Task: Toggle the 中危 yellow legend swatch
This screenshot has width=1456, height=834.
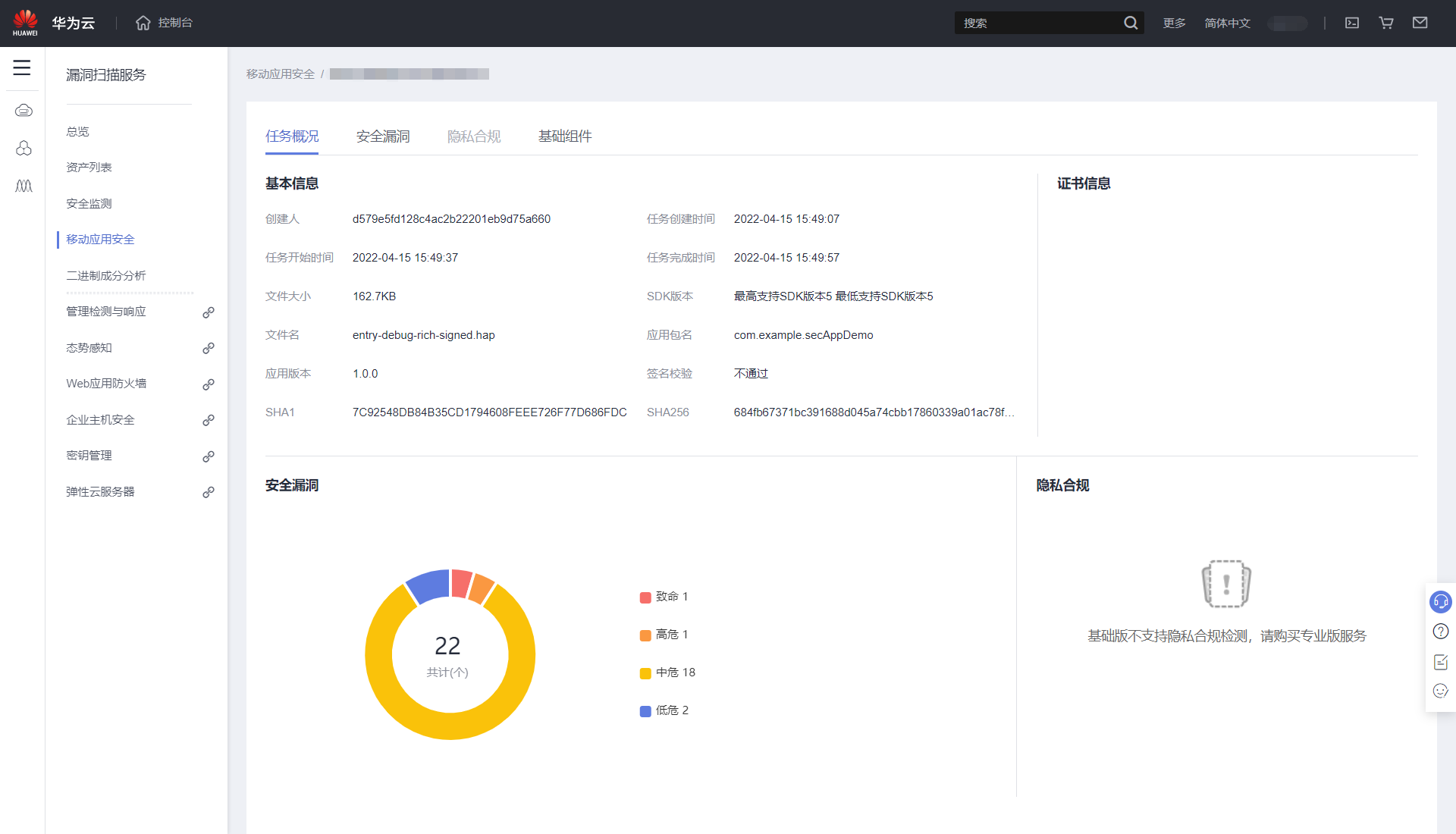Action: [x=645, y=673]
